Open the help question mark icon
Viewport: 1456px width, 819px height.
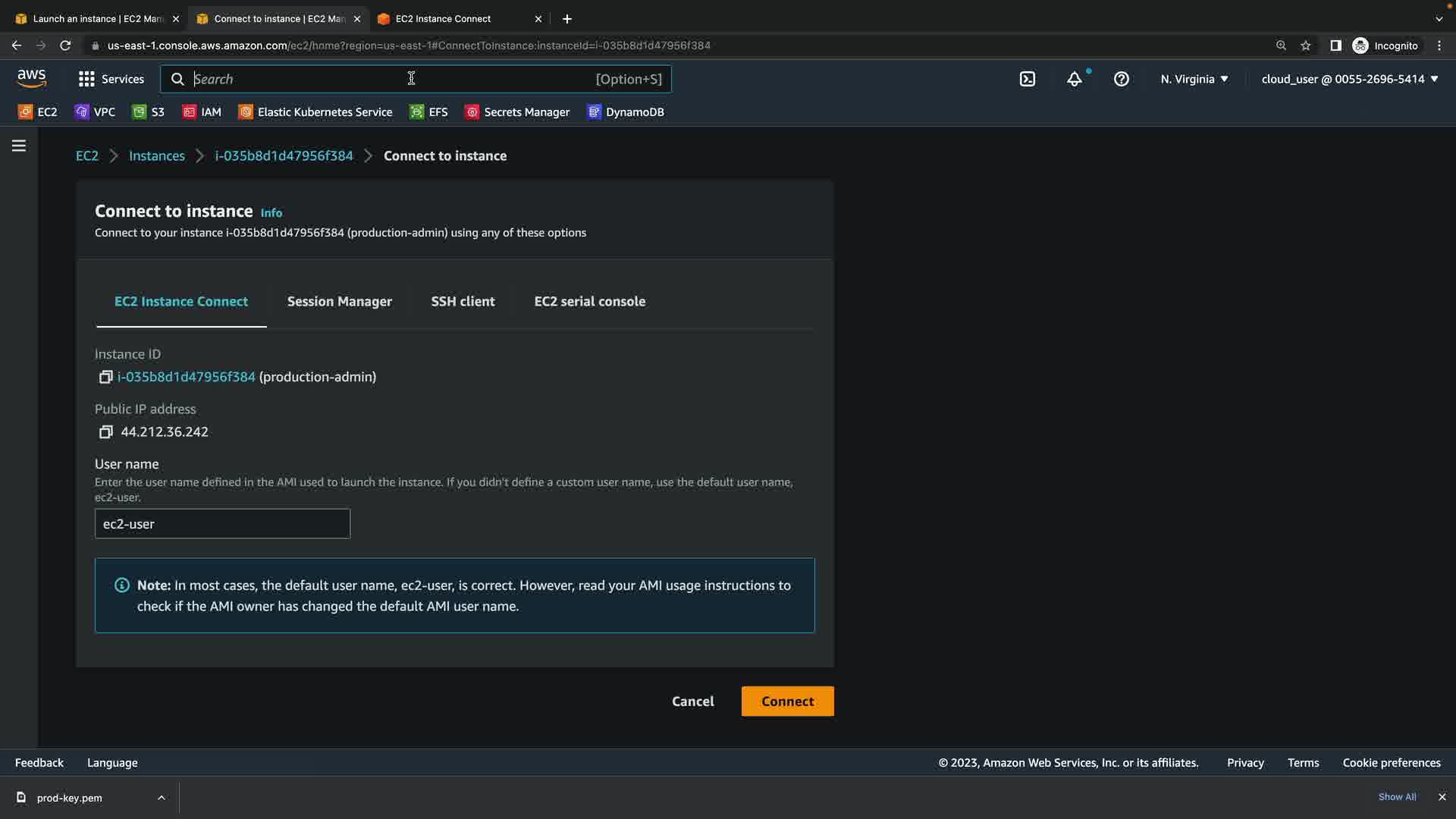point(1122,79)
